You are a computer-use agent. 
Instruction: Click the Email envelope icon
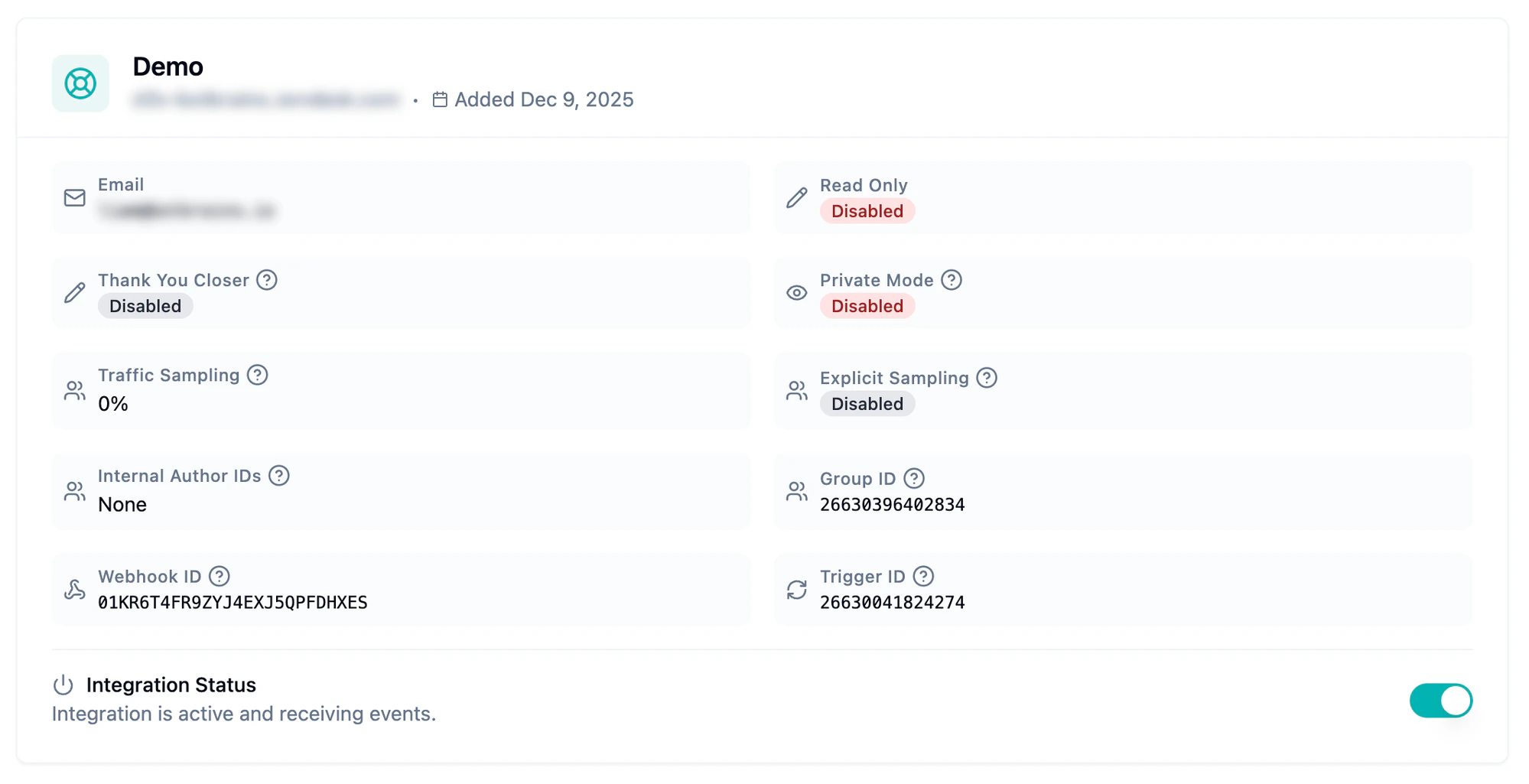[75, 198]
